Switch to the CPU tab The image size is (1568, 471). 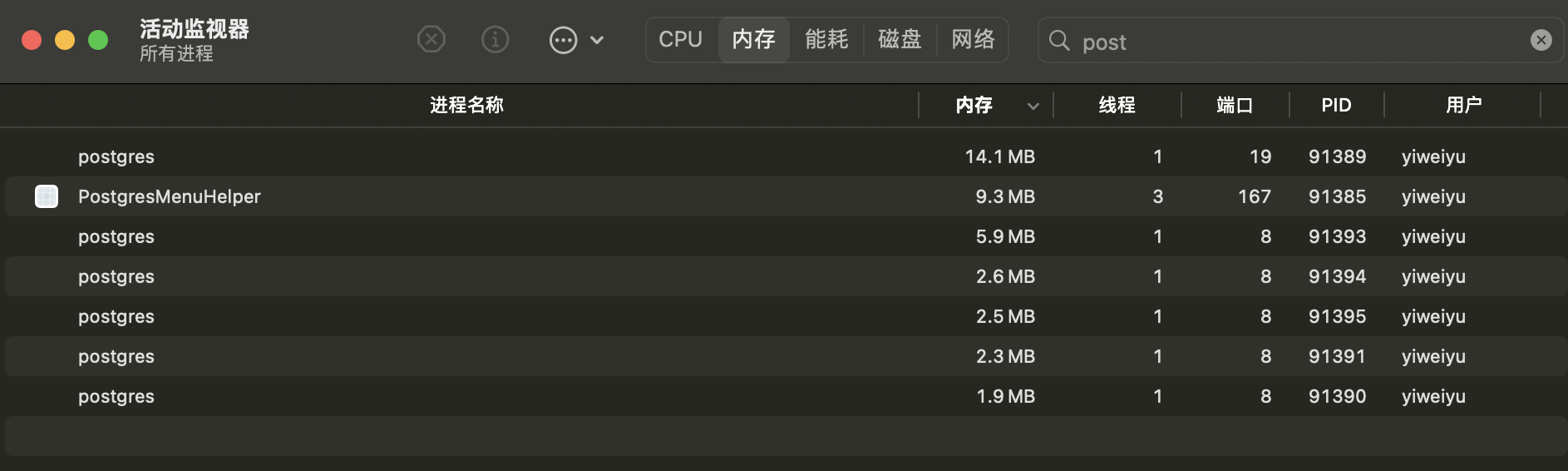tap(680, 39)
